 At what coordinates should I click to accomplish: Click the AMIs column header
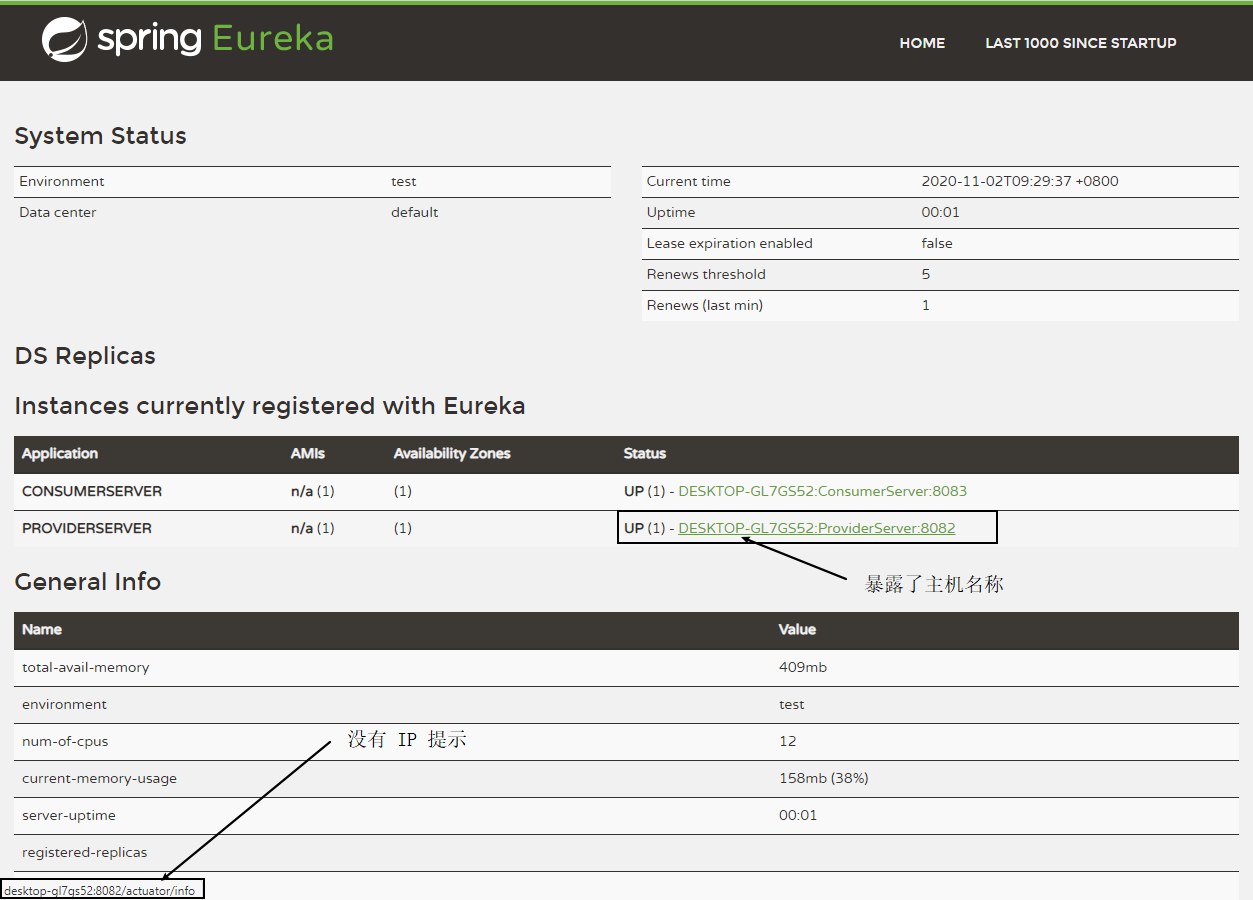[x=307, y=454]
